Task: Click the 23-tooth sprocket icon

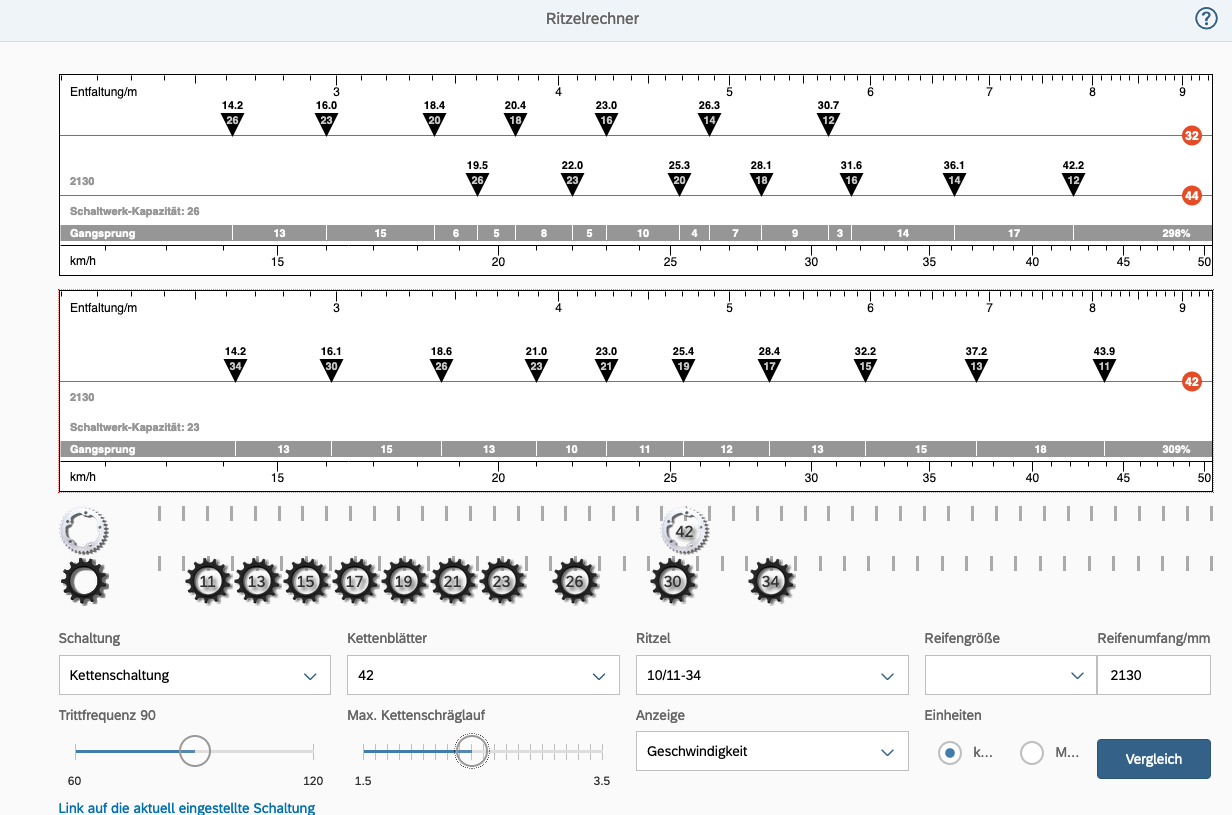Action: click(502, 581)
